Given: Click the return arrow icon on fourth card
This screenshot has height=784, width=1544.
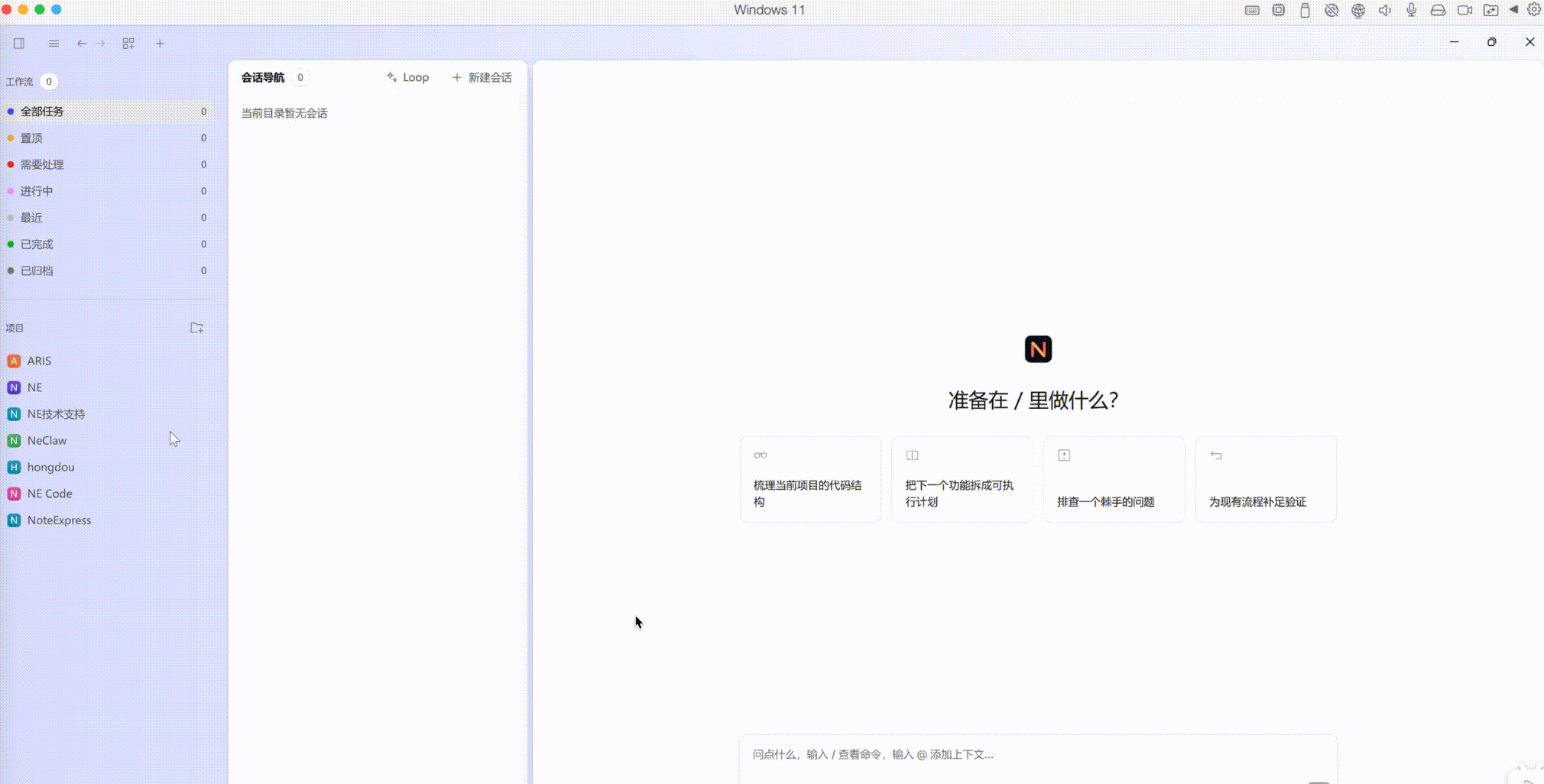Looking at the screenshot, I should point(1216,455).
